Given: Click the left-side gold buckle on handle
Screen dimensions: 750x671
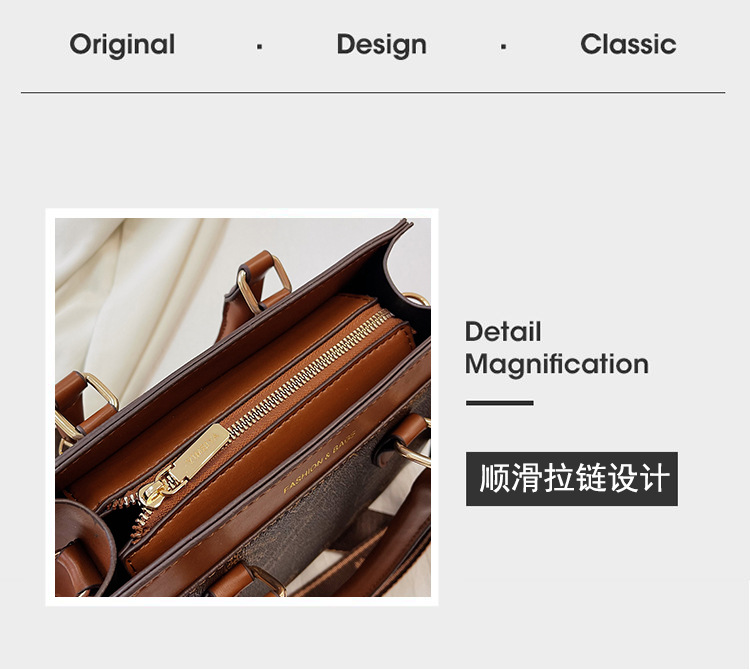Looking at the screenshot, I should (x=86, y=404).
